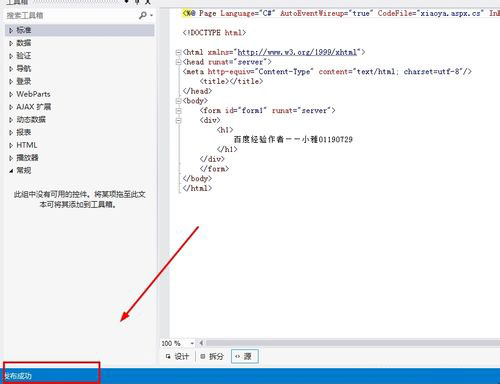Click the meta http-equiv Content-Type line
This screenshot has height=384, width=500.
pyautogui.click(x=327, y=72)
